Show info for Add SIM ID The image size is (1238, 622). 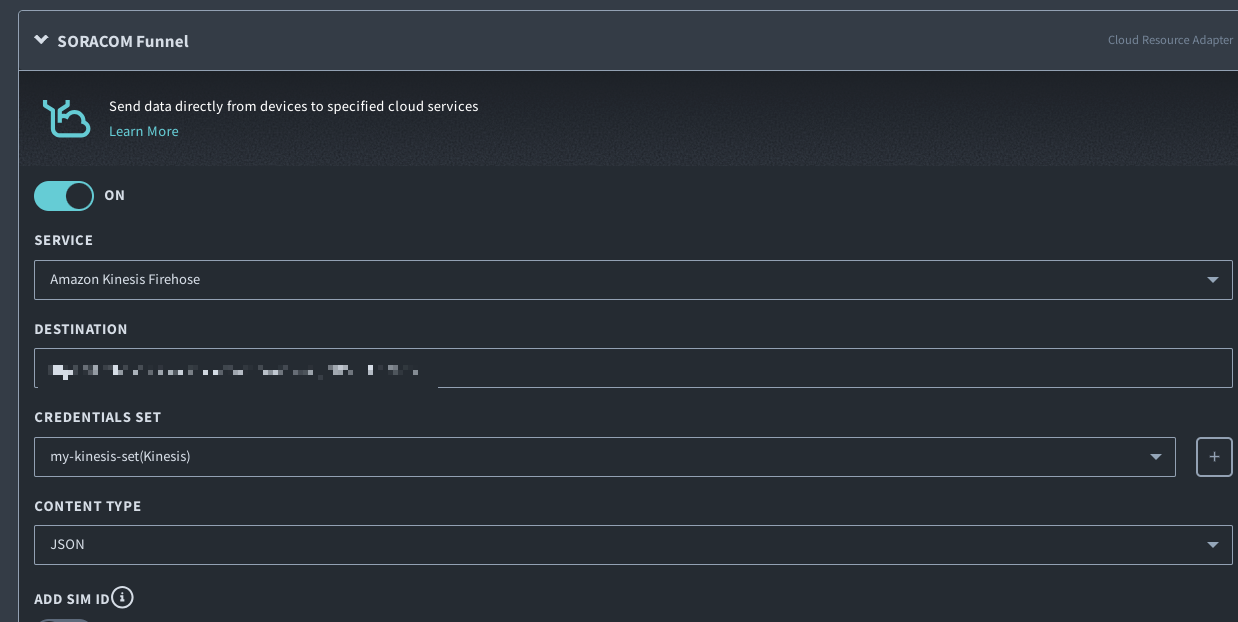click(x=123, y=598)
